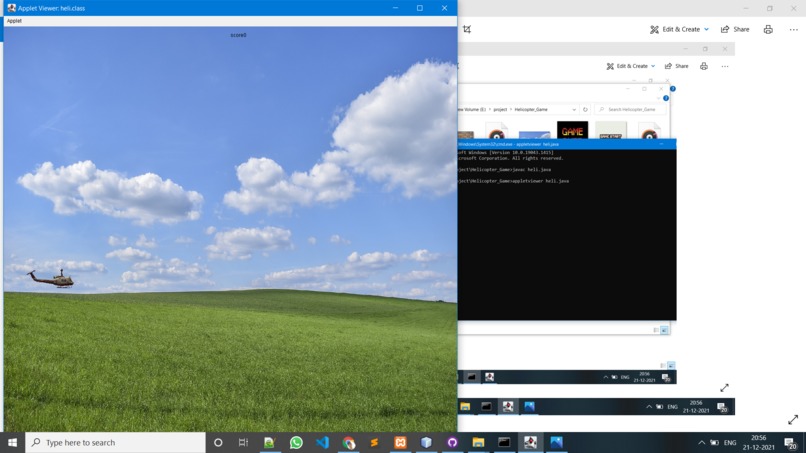806x453 pixels.
Task: Open the clock showing 20:56 21-12-2021
Action: click(x=758, y=442)
